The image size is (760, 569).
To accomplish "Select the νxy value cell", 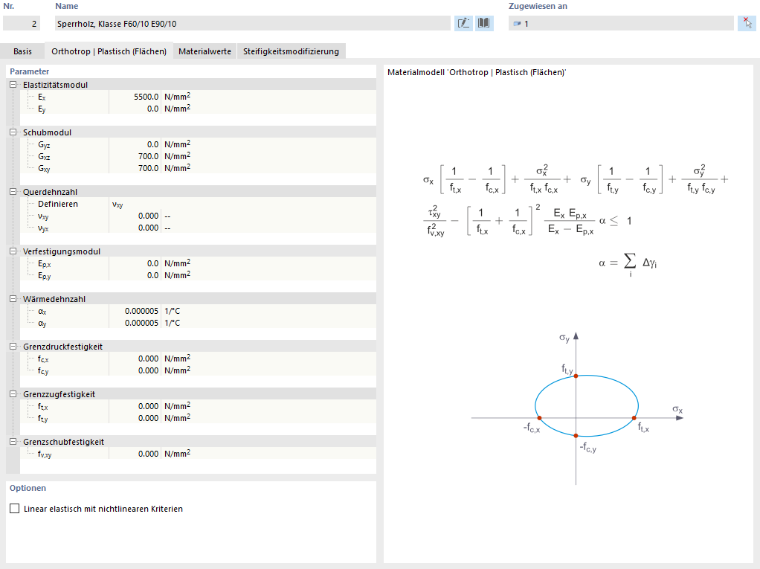I will point(135,216).
